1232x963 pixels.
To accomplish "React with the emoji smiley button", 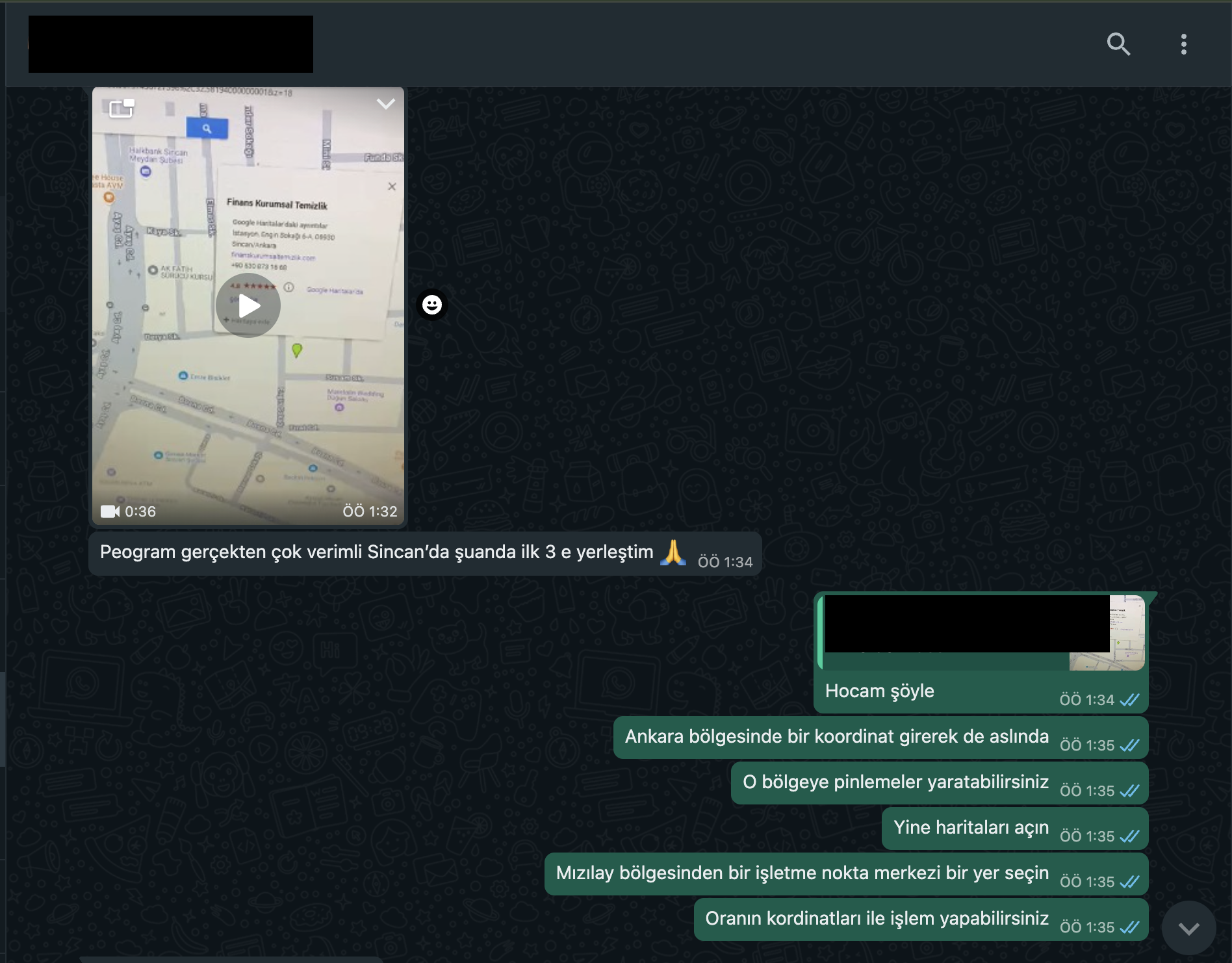I will pyautogui.click(x=432, y=305).
